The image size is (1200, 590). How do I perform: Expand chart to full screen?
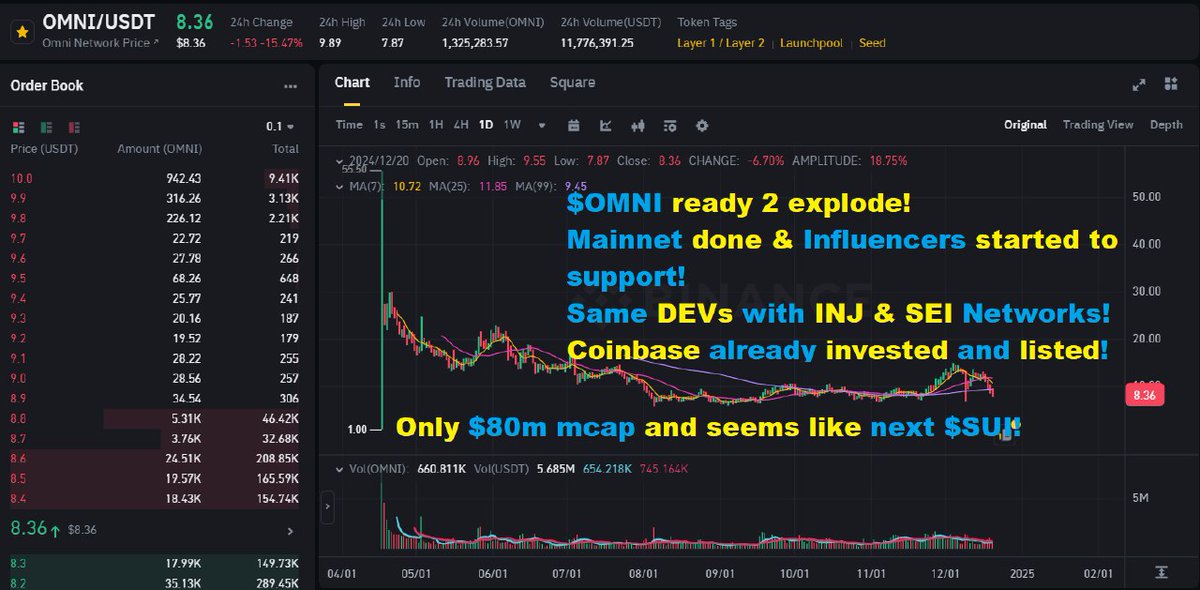click(x=1138, y=86)
